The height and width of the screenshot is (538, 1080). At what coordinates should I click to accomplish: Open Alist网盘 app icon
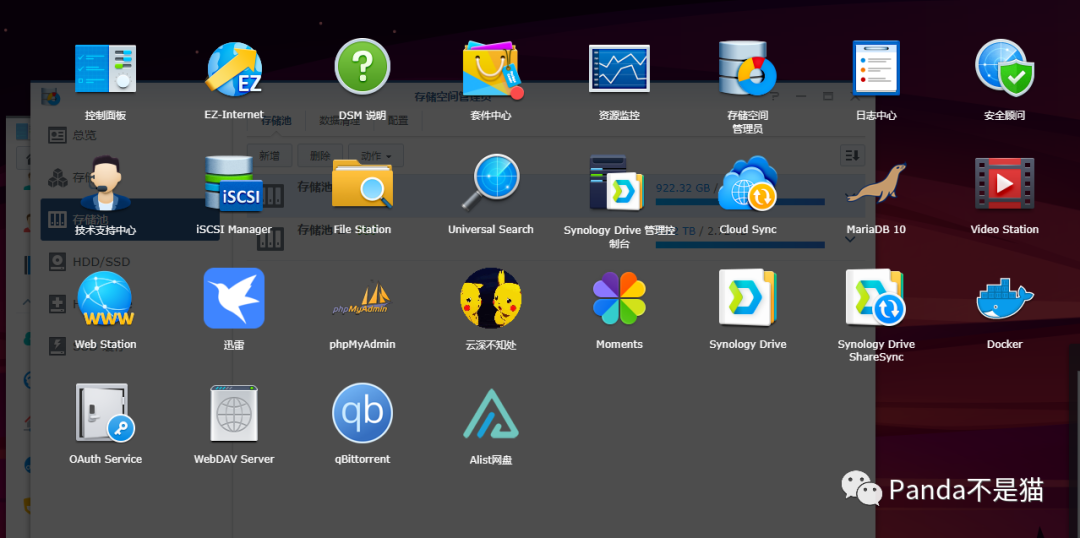pyautogui.click(x=491, y=413)
